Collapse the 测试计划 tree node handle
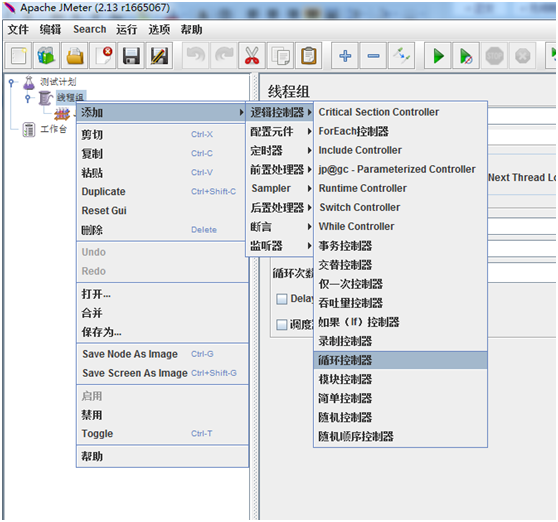 point(11,83)
